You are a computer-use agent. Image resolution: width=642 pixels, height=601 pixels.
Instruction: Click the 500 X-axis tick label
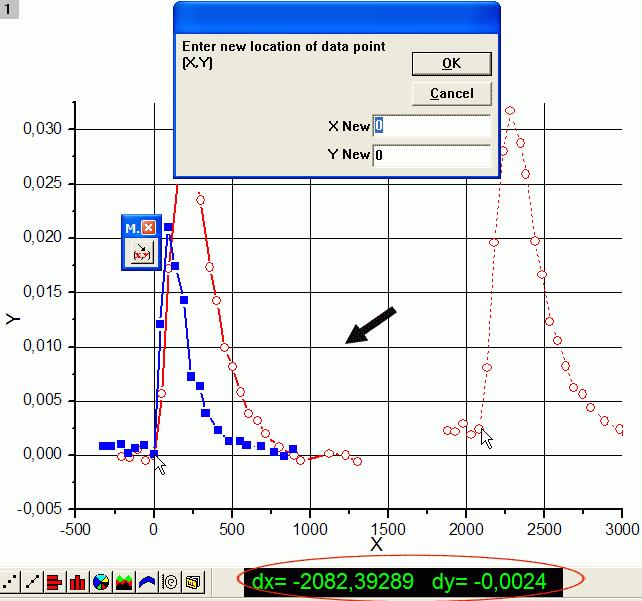232,529
